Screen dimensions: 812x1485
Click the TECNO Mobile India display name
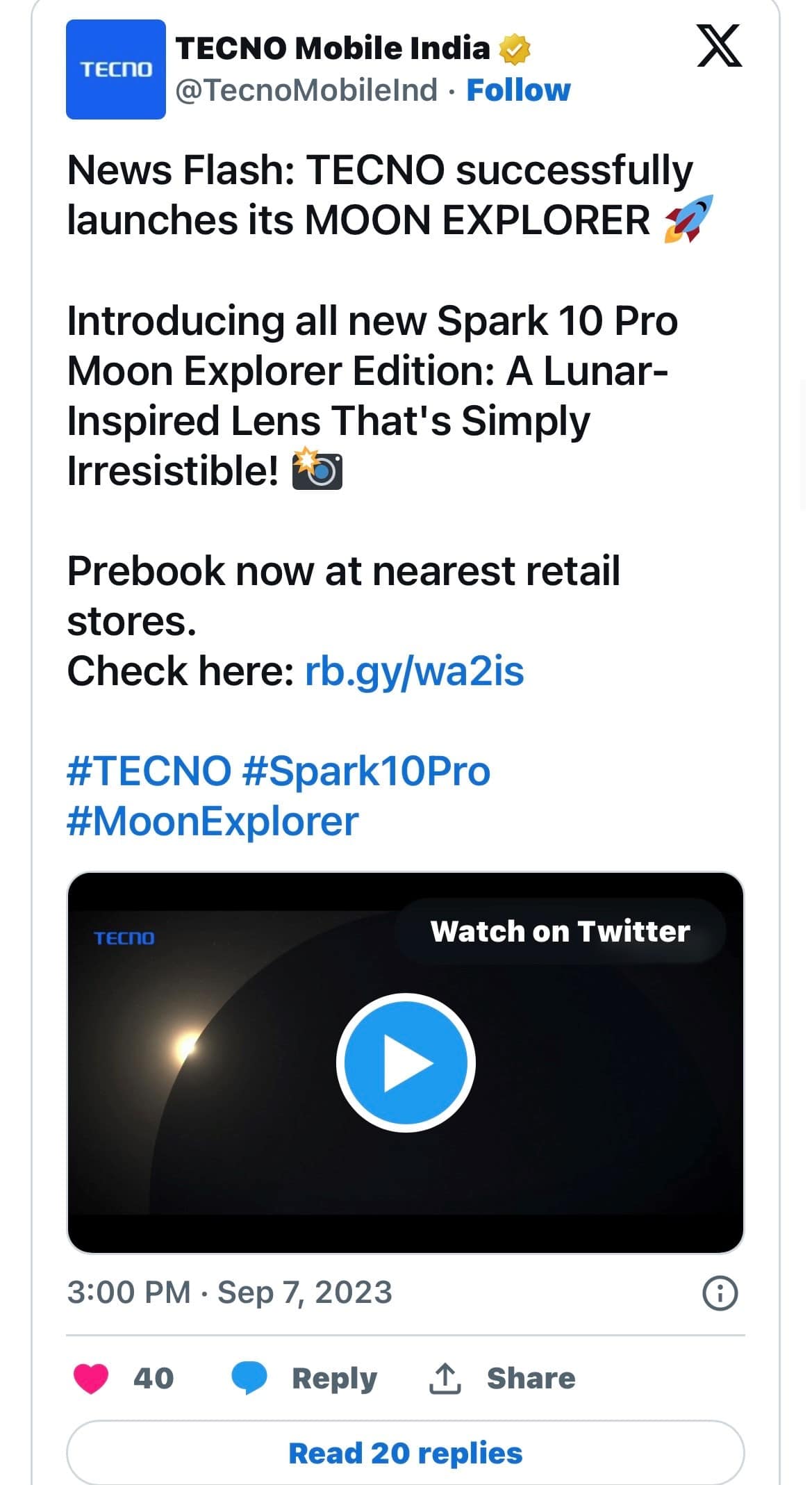click(333, 48)
